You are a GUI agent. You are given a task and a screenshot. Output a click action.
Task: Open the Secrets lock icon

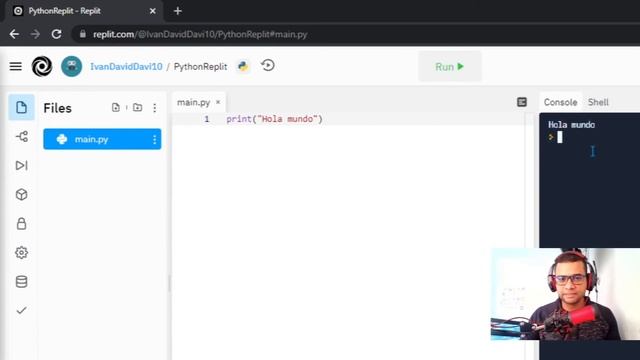pyautogui.click(x=21, y=223)
